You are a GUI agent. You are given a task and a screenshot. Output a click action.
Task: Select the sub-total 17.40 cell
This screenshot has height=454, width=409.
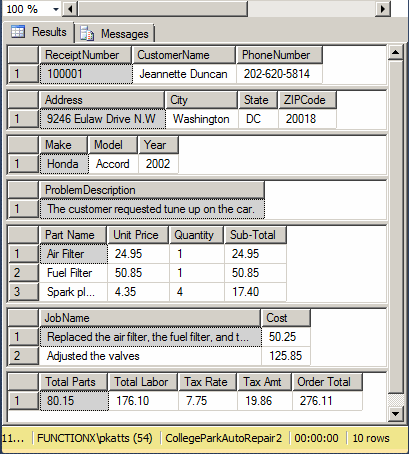255,292
